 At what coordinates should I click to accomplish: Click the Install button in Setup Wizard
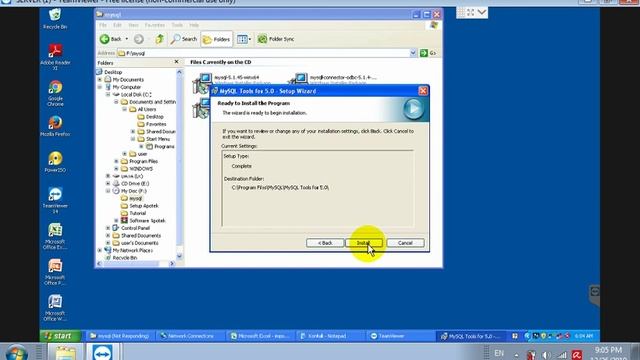364,243
